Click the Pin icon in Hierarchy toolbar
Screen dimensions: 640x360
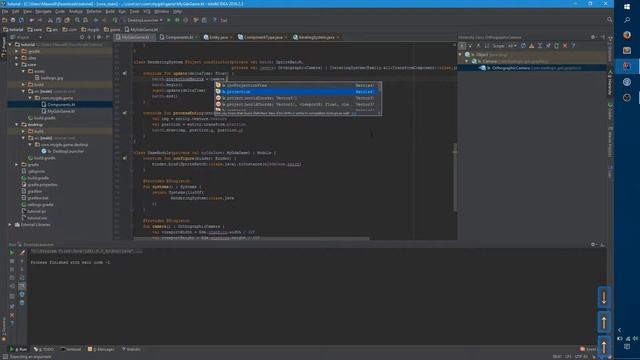(x=548, y=46)
